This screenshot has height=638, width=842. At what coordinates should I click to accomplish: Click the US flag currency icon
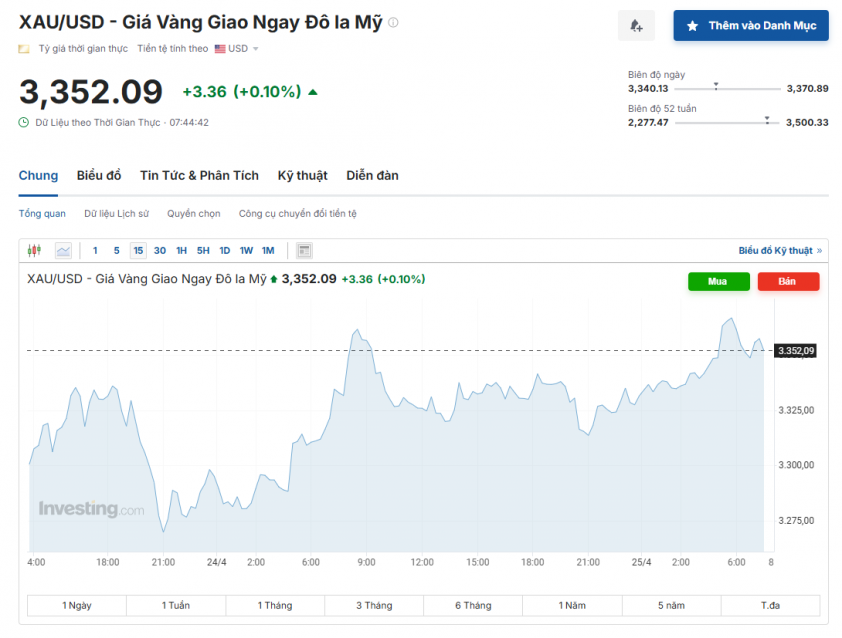tap(220, 49)
